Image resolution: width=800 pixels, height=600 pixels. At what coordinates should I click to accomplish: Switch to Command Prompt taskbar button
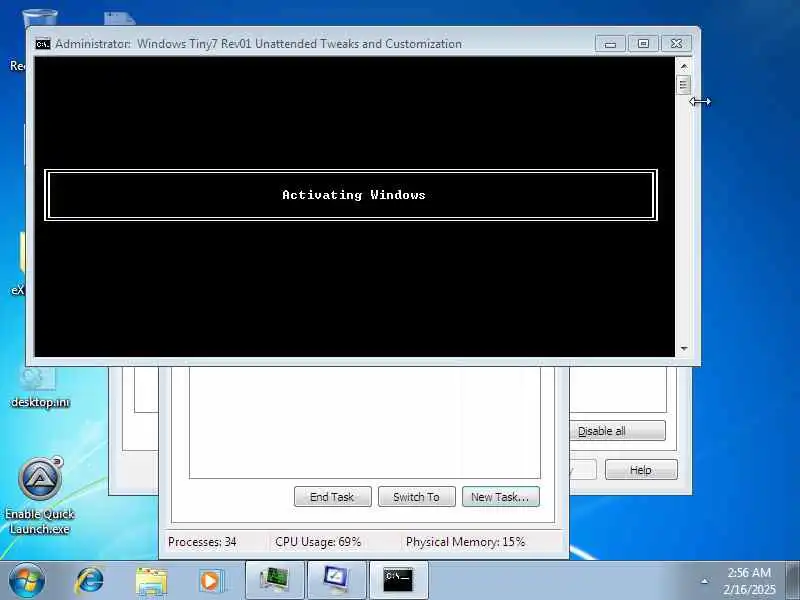[x=398, y=581]
